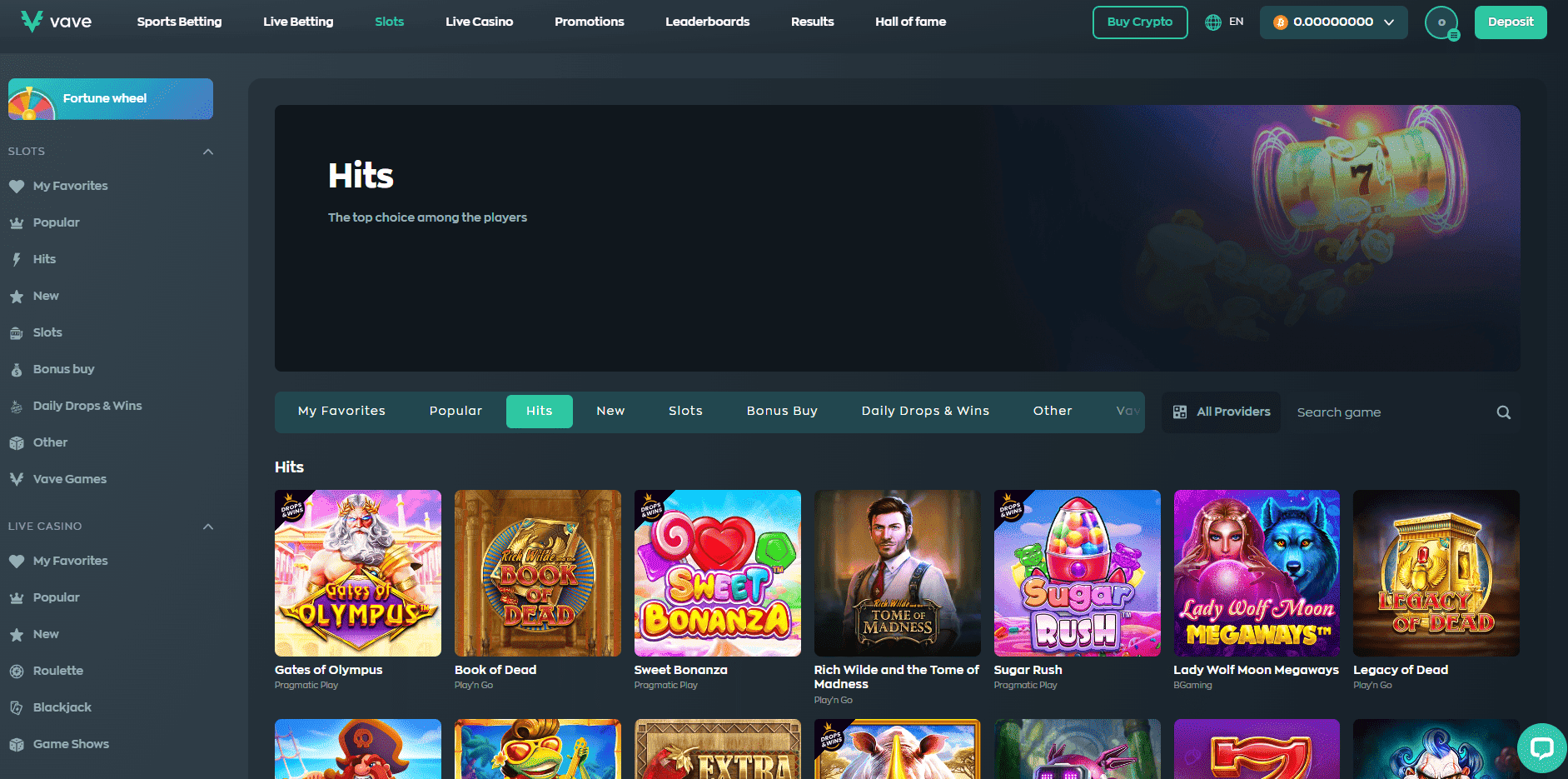Viewport: 1568px width, 779px height.
Task: Open Sugar Rush game thumbnail
Action: pyautogui.click(x=1078, y=573)
